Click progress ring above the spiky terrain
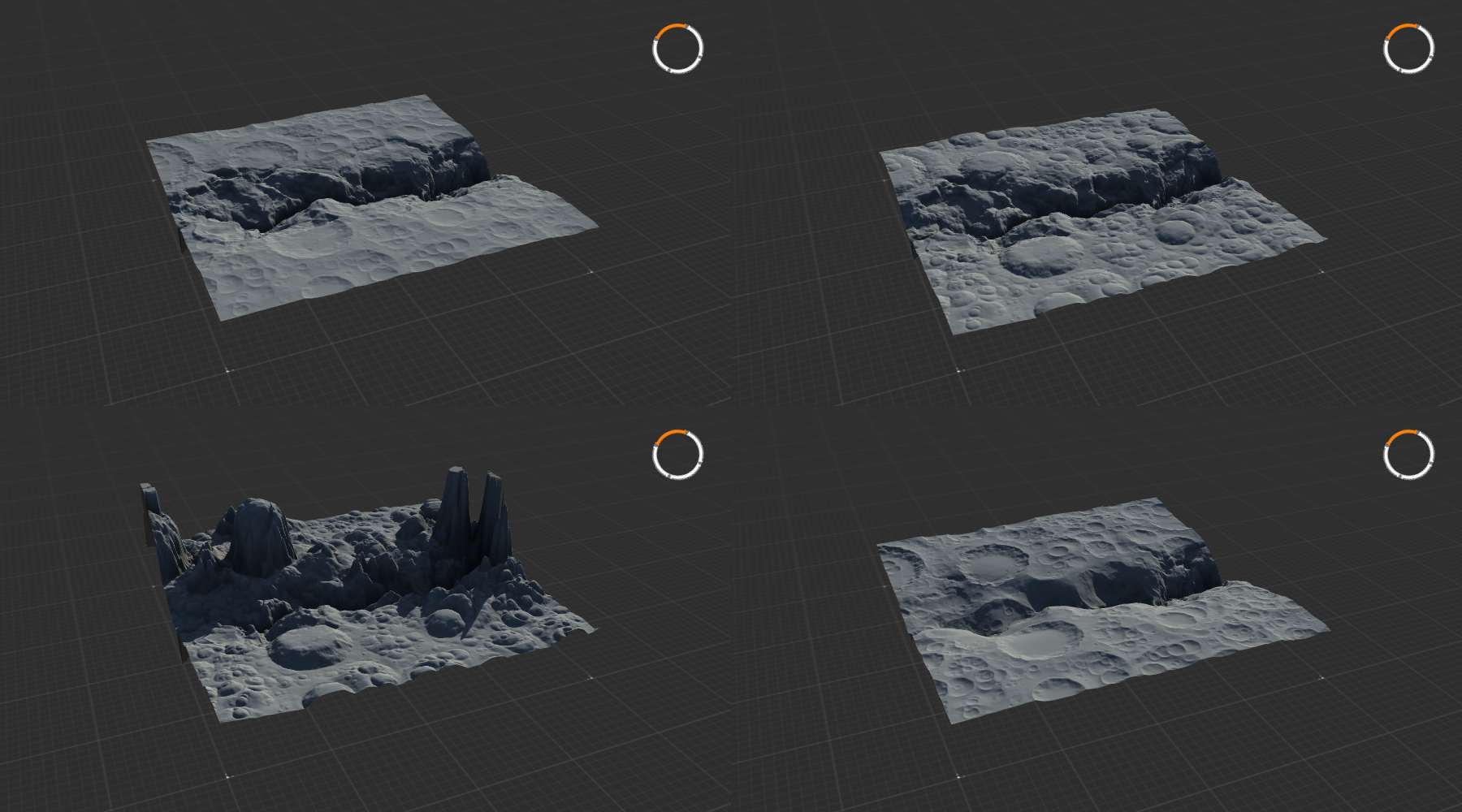 677,455
